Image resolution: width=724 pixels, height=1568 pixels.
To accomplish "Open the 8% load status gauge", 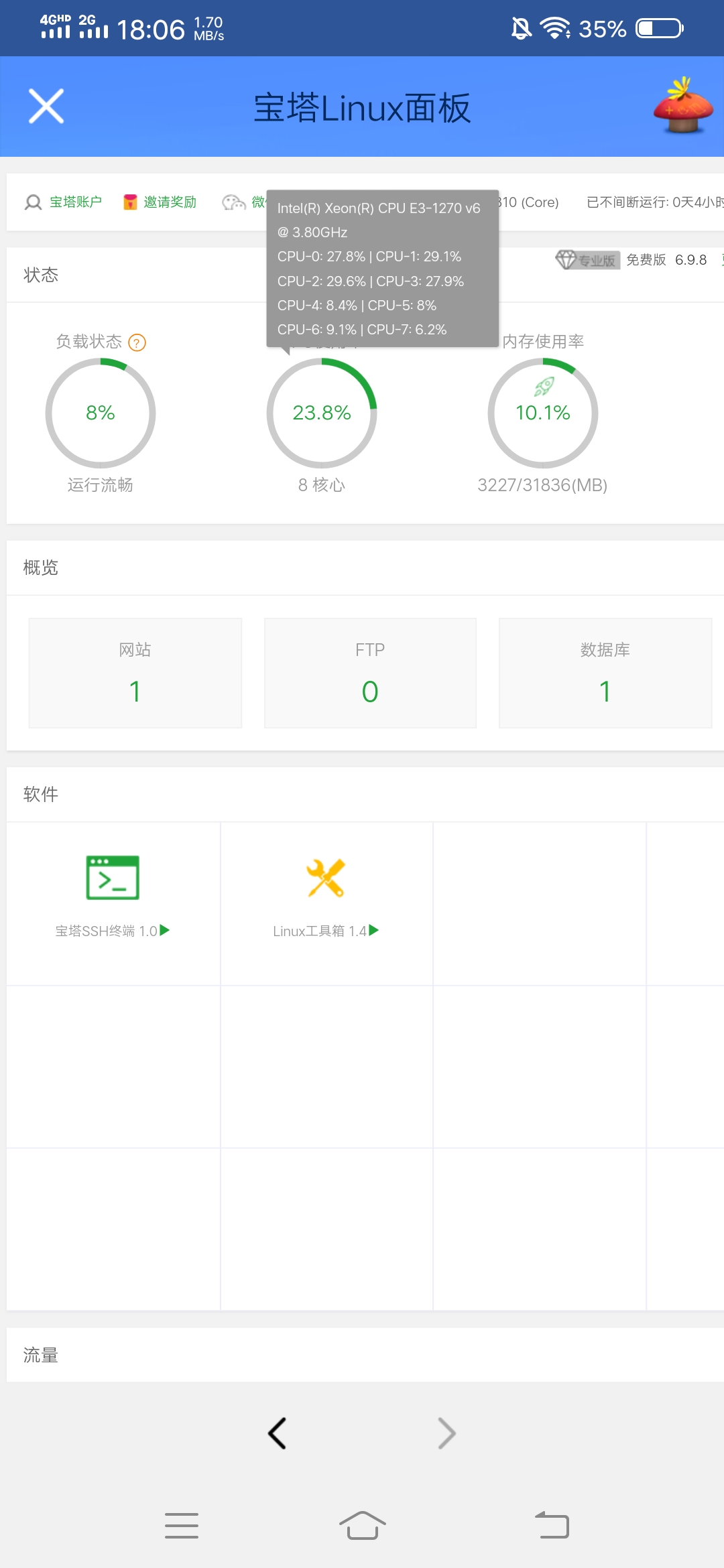I will 101,413.
